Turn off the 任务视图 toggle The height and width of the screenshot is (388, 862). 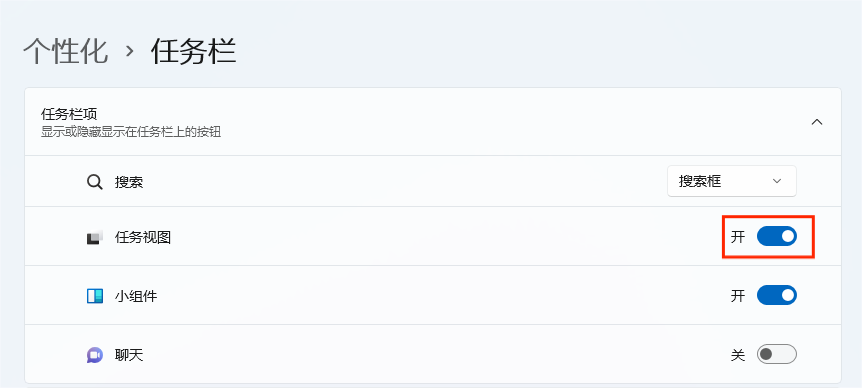777,236
